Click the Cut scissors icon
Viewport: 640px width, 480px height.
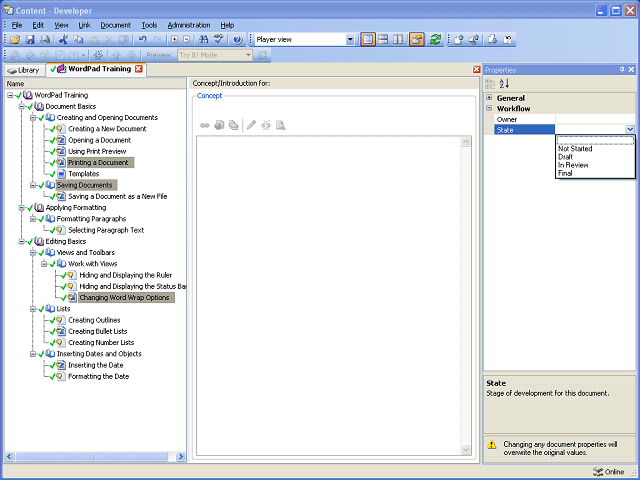[x=63, y=40]
